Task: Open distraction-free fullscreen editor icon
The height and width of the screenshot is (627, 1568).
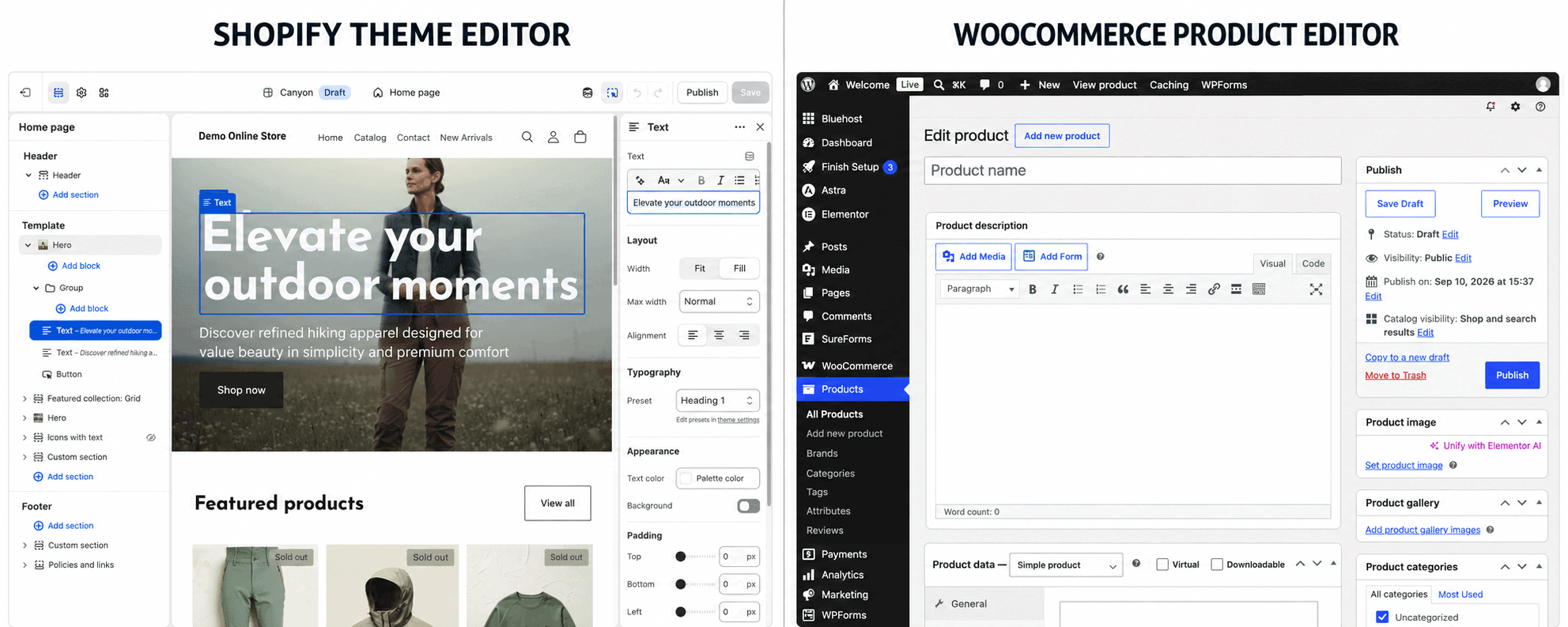Action: point(1316,289)
